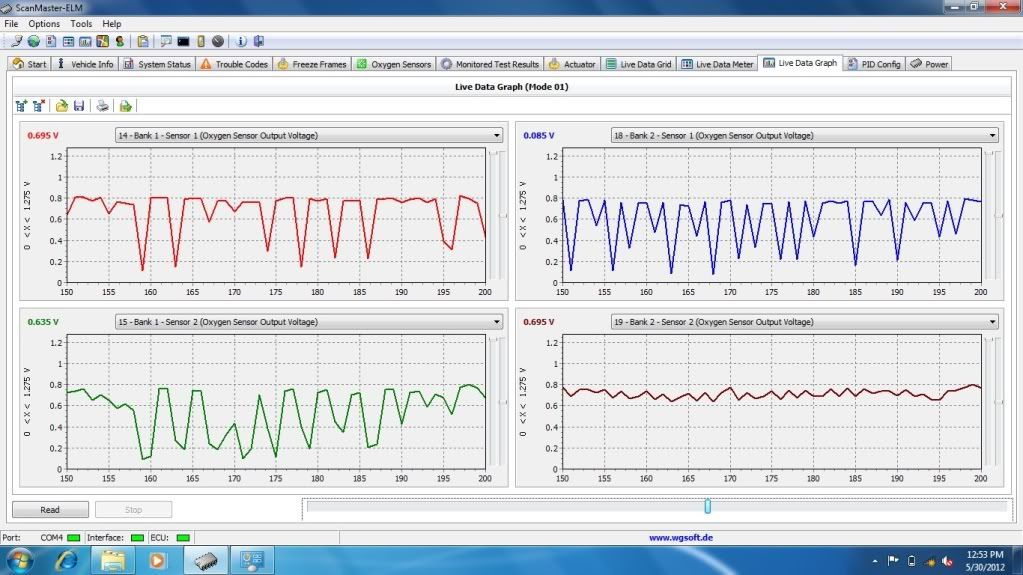The width and height of the screenshot is (1023, 575).
Task: Switch to the Live Data Grid tab
Action: [x=638, y=64]
